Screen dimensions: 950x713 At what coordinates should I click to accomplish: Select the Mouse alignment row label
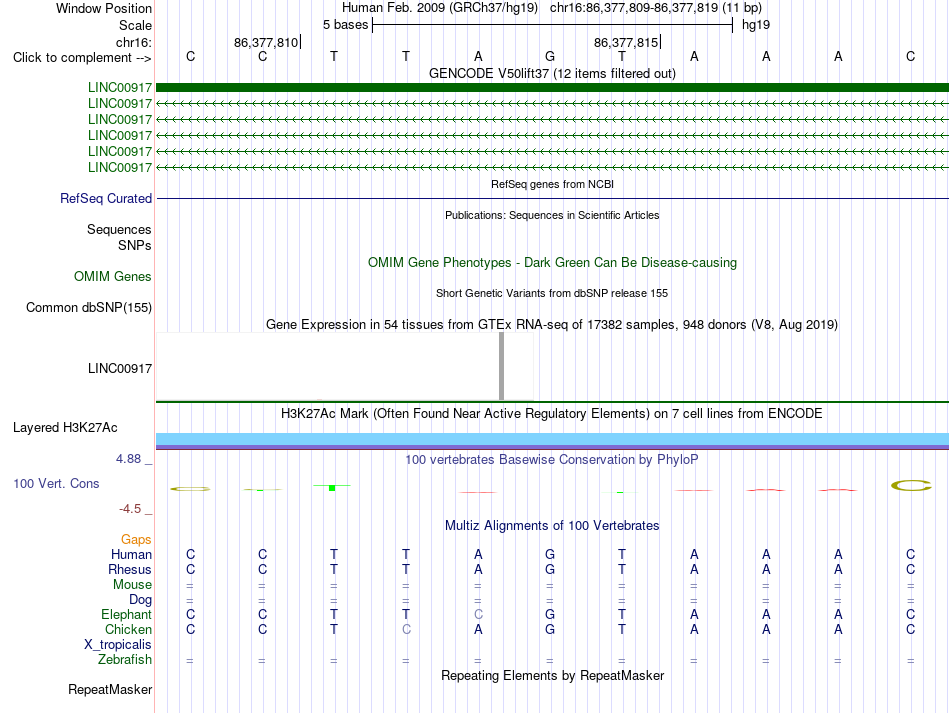pos(132,585)
